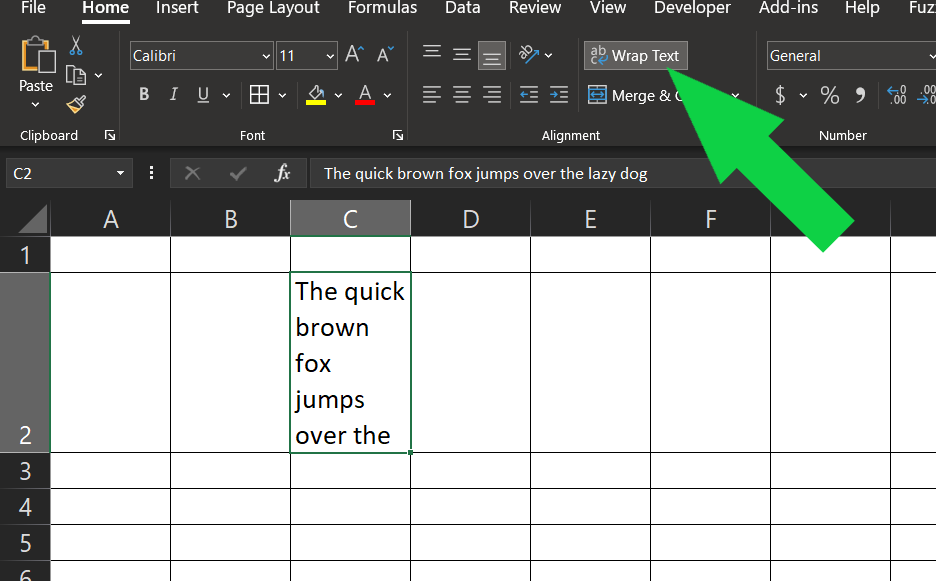936x581 pixels.
Task: Click the Paste clipboard icon
Action: [x=38, y=56]
